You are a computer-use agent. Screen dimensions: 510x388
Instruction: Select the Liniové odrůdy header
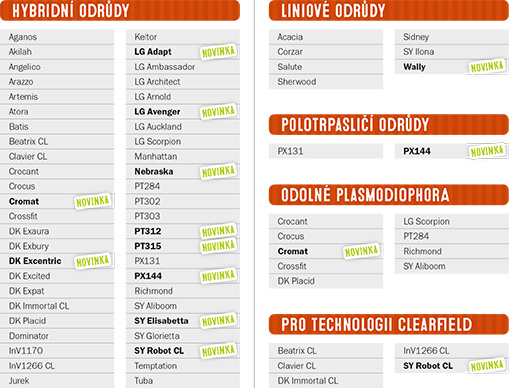point(389,10)
